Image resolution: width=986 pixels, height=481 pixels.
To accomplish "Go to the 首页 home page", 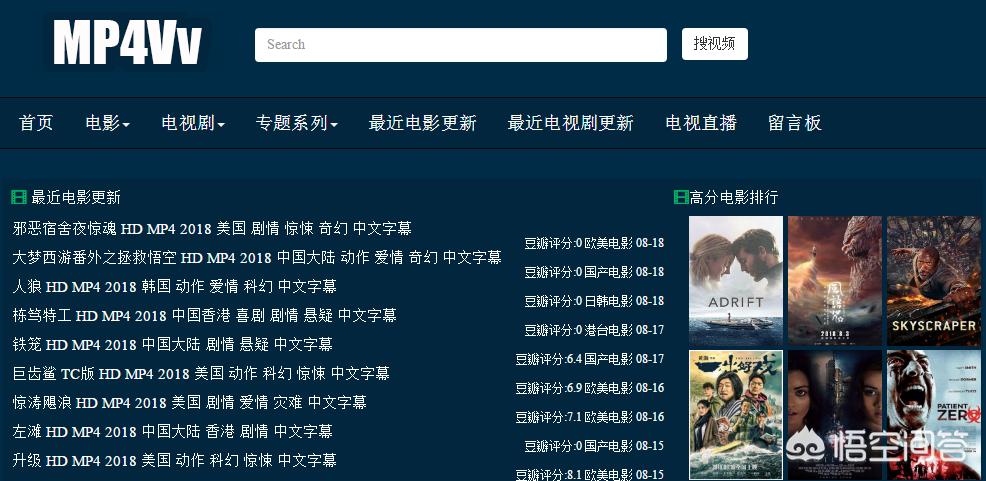I will click(36, 123).
